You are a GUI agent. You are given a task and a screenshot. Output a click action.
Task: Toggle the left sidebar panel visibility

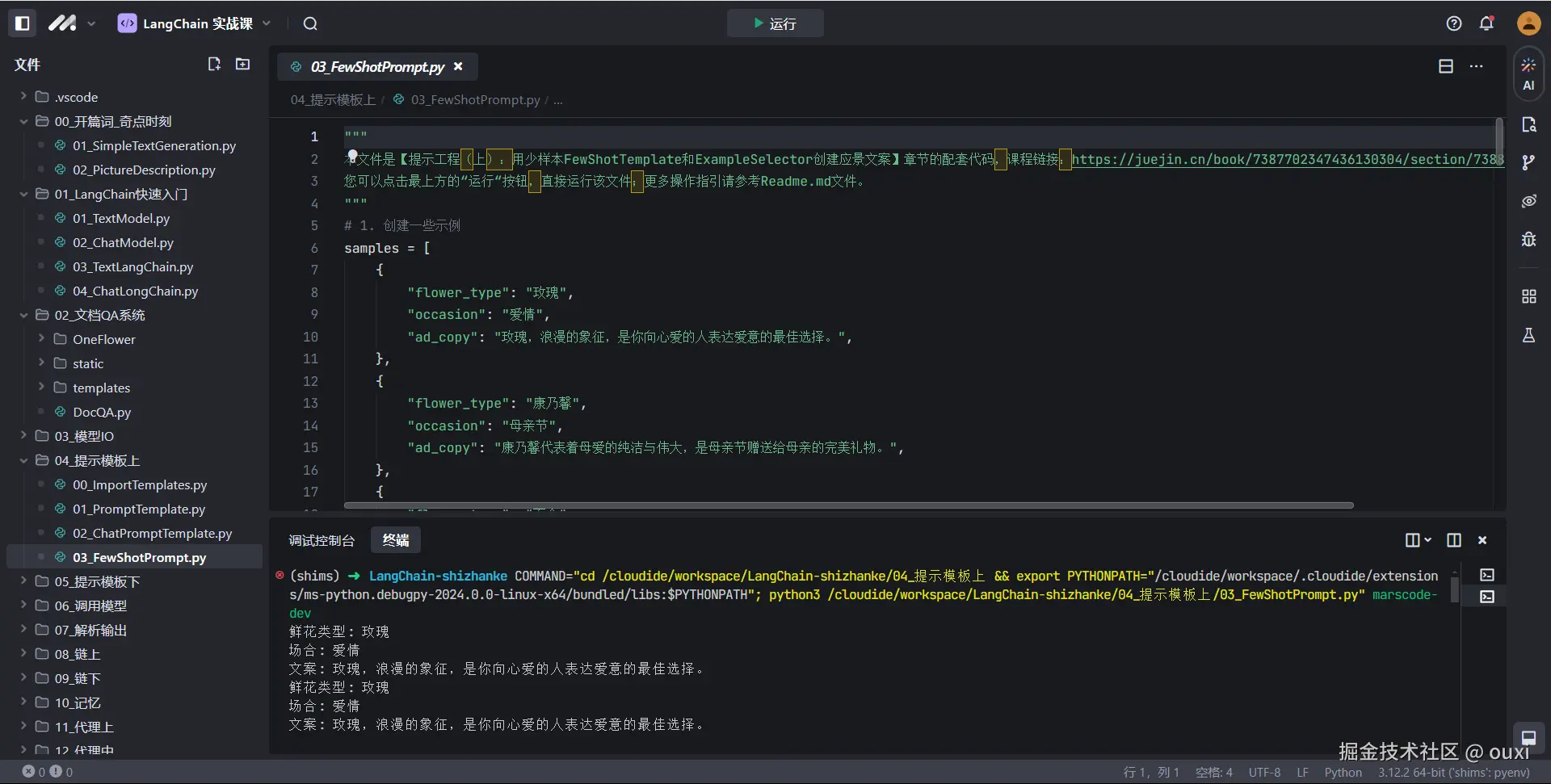23,23
